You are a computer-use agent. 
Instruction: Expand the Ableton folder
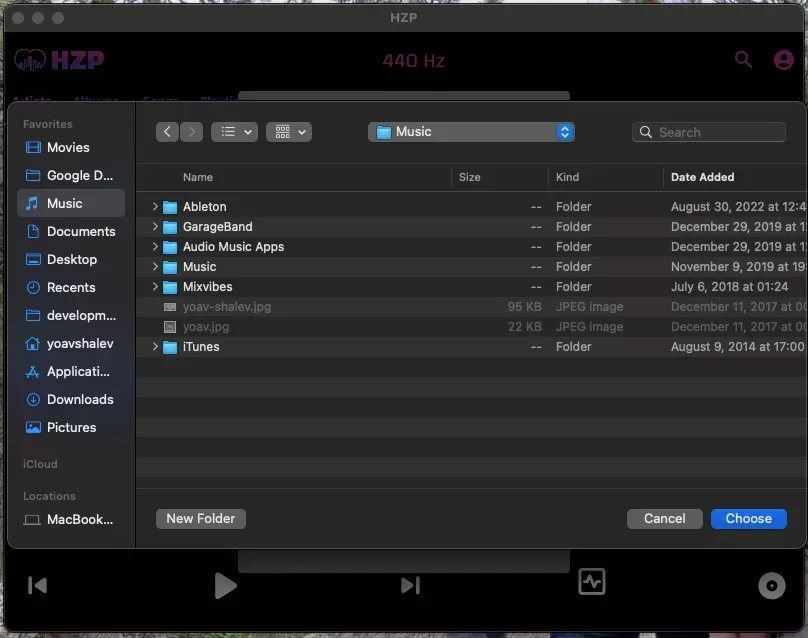tap(155, 206)
